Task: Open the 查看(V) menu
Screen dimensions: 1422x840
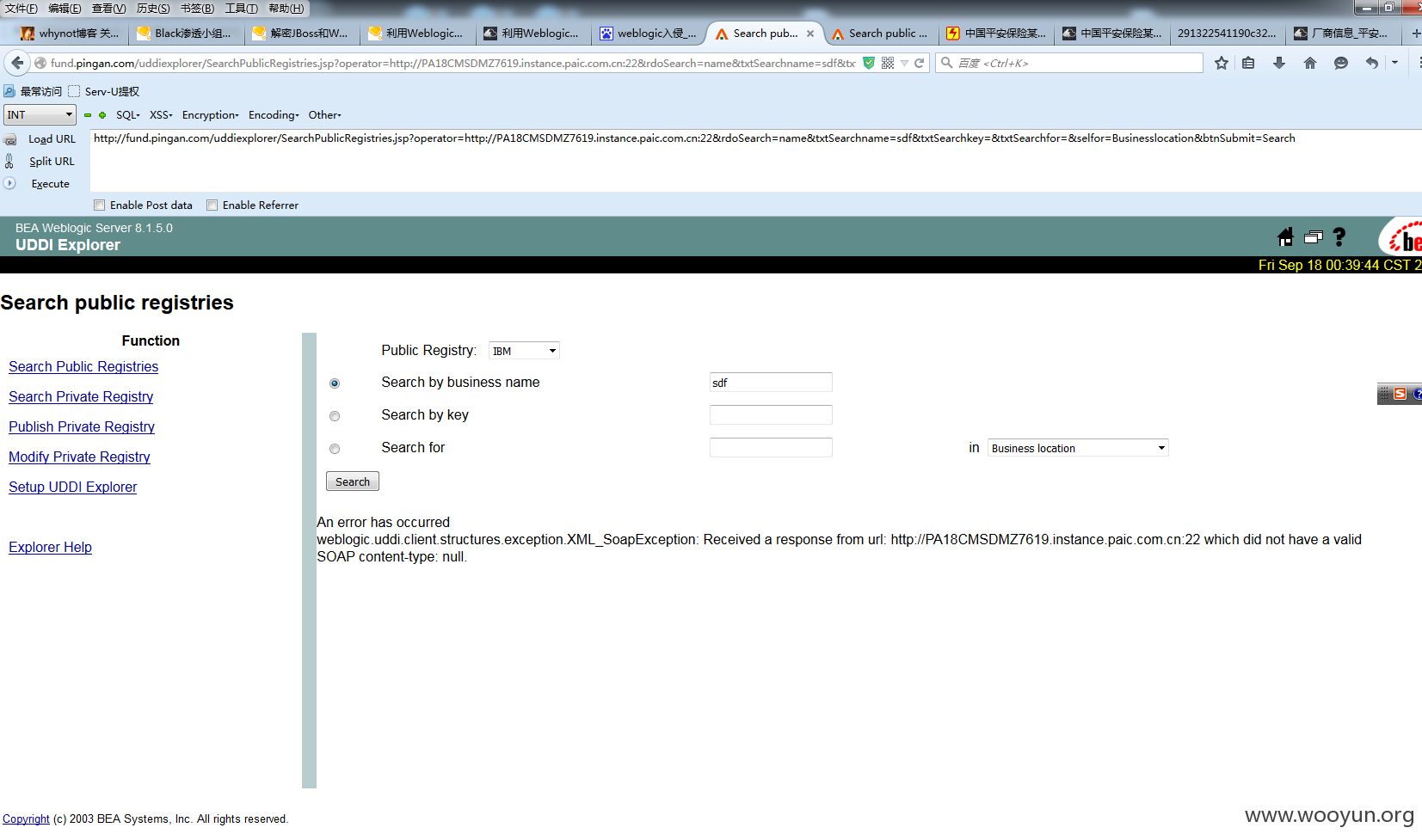Action: [108, 9]
